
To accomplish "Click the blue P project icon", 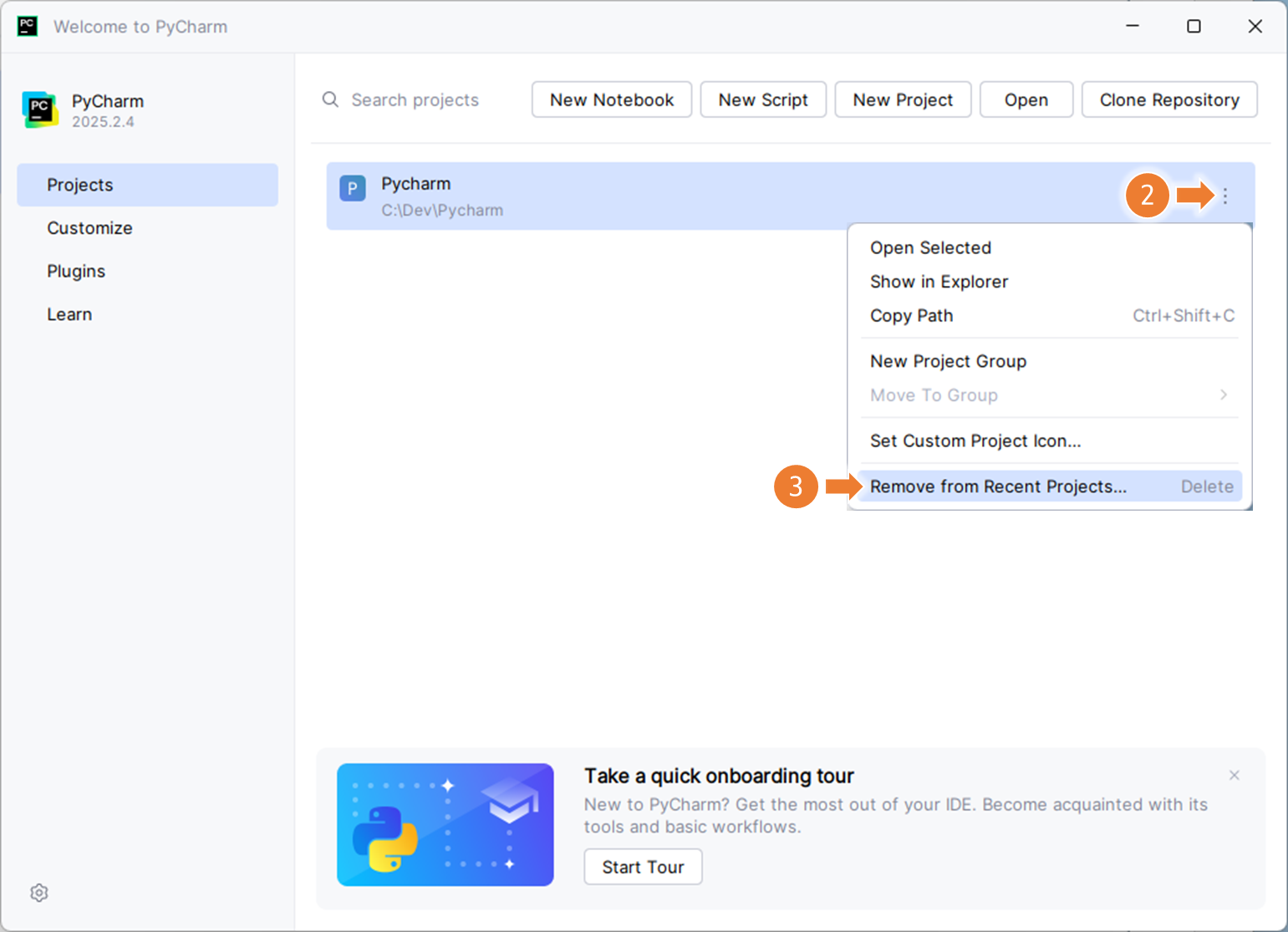I will click(x=353, y=188).
